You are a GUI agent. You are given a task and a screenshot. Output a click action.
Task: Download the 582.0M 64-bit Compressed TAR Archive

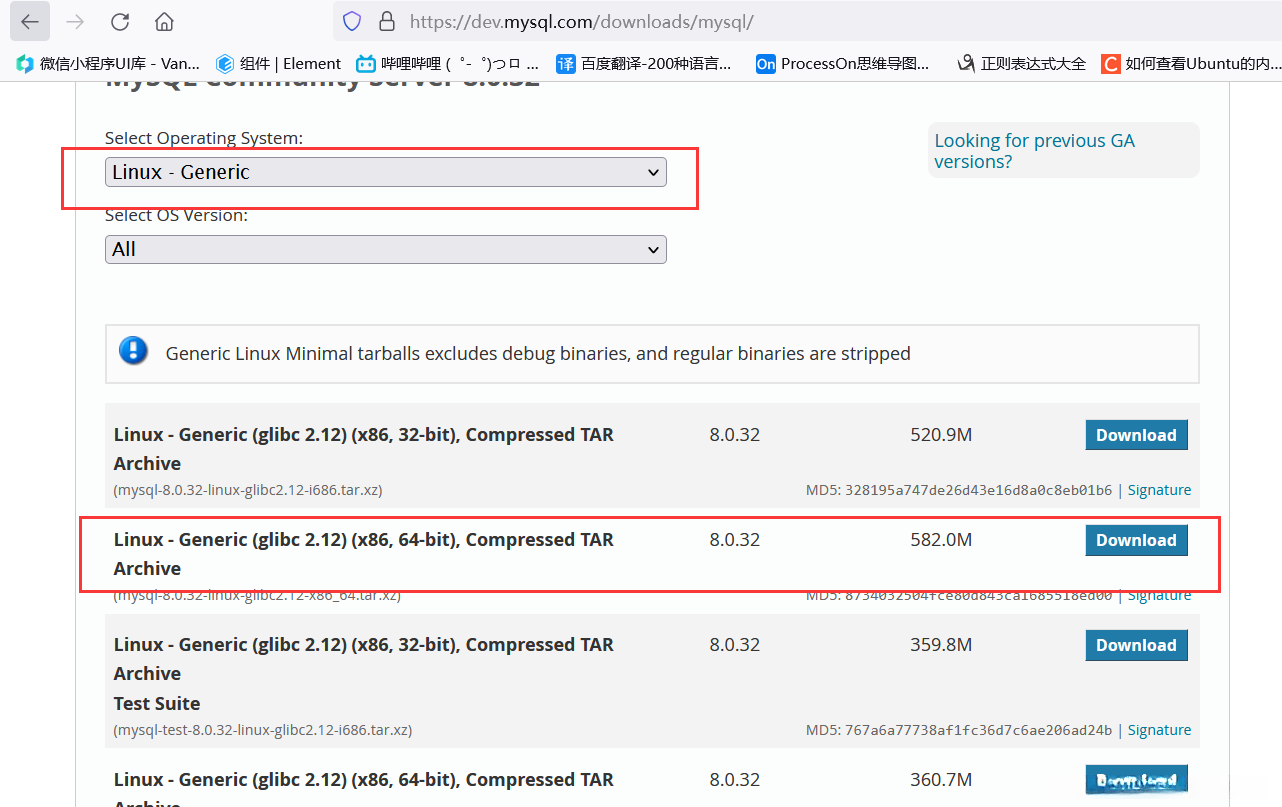pyautogui.click(x=1137, y=540)
